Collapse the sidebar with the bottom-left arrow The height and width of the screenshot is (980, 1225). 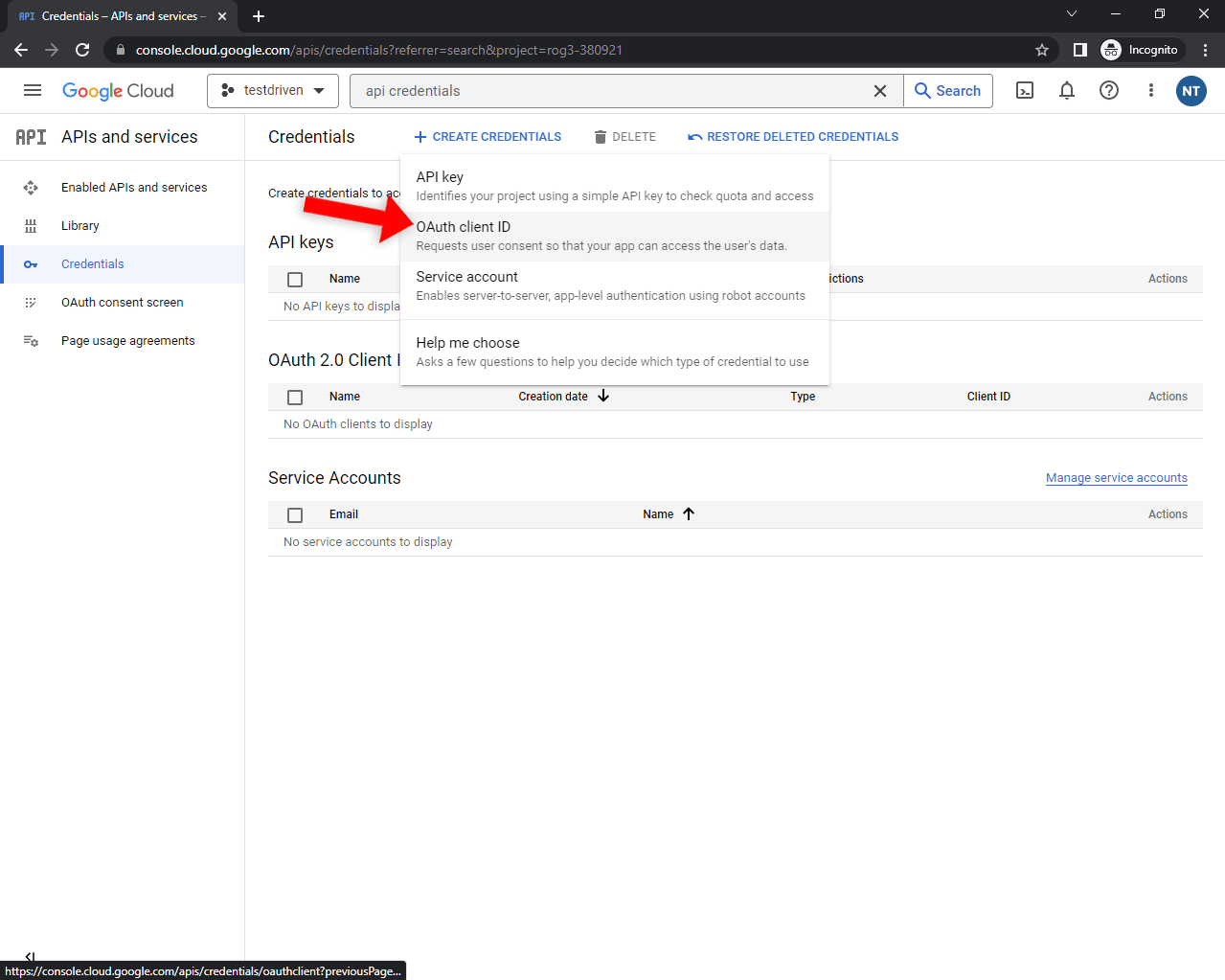(31, 956)
